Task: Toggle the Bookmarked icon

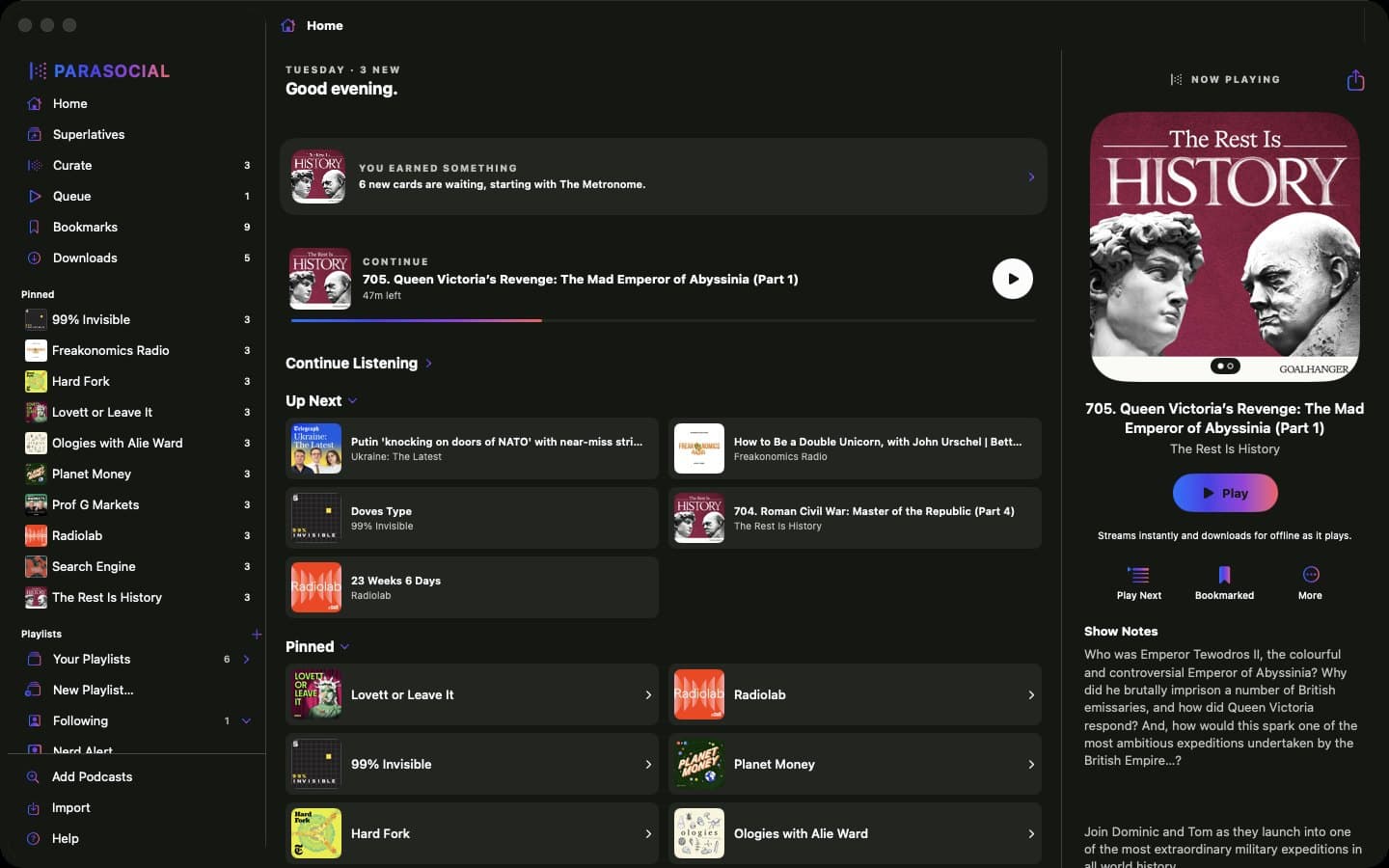Action: click(1224, 575)
